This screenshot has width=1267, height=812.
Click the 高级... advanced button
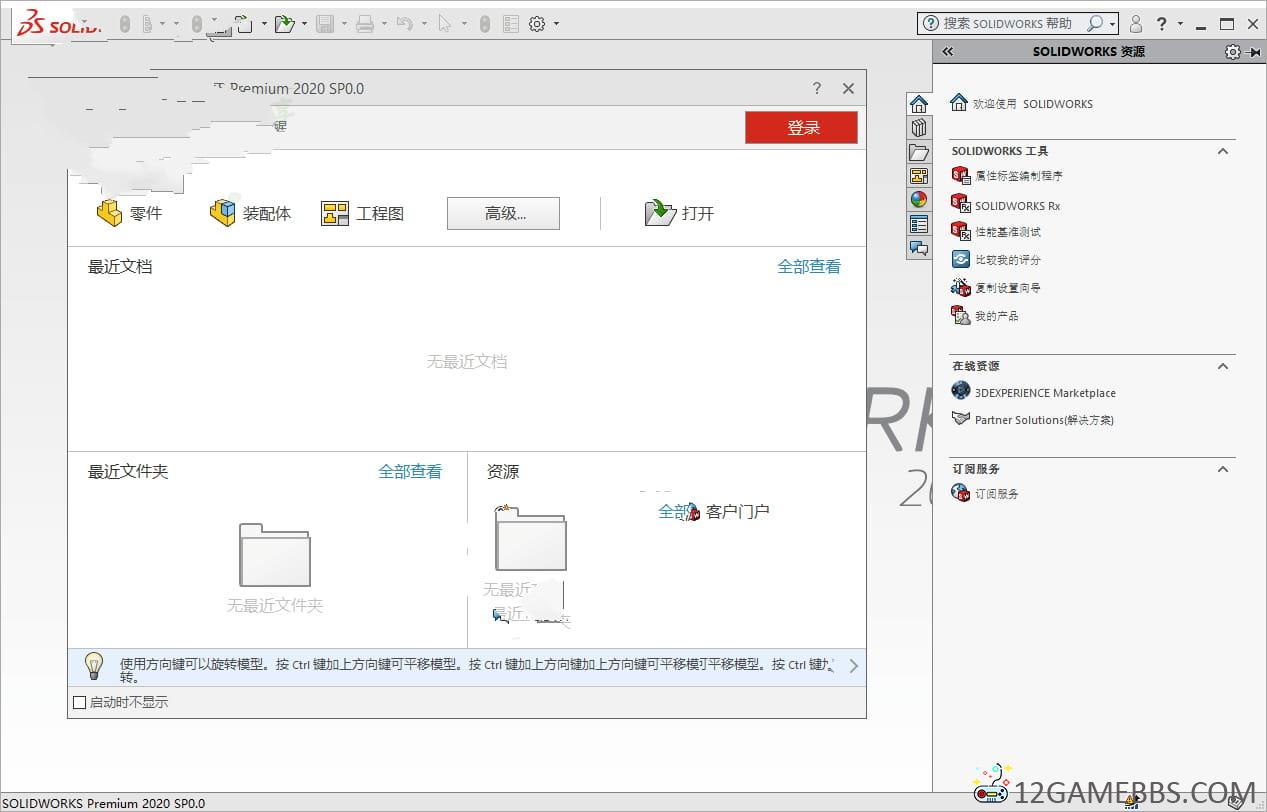pyautogui.click(x=503, y=213)
